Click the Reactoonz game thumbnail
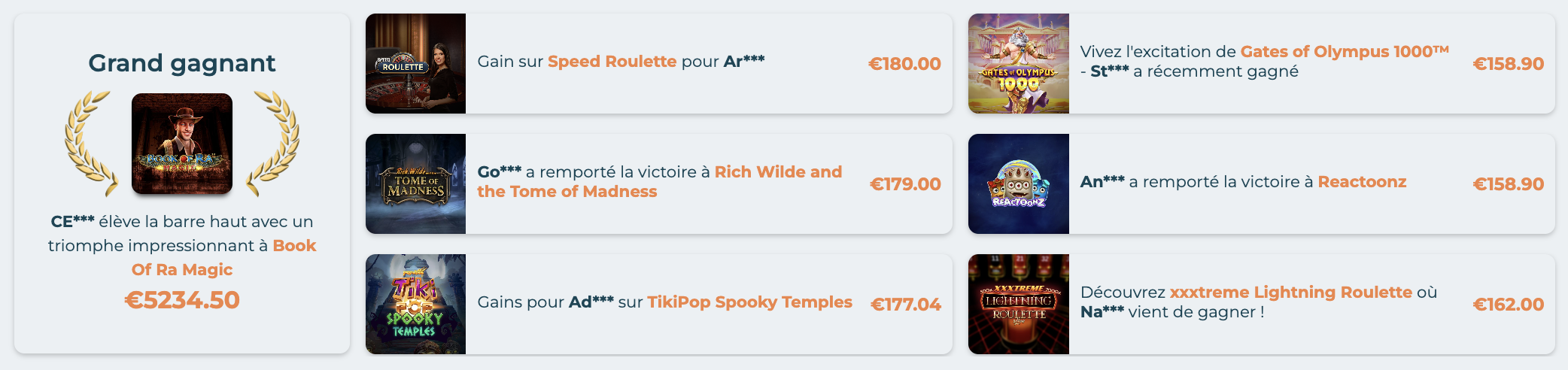Image resolution: width=1568 pixels, height=370 pixels. point(1018,184)
